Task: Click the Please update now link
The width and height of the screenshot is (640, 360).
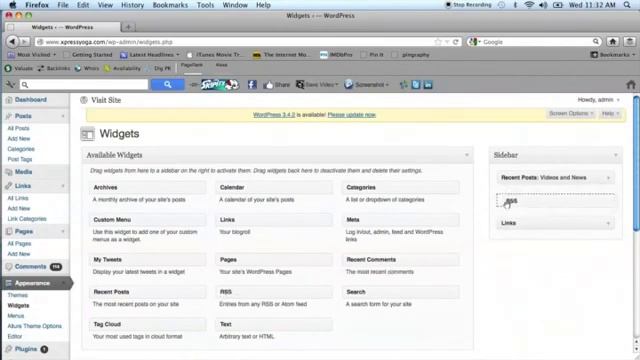Action: tap(351, 115)
